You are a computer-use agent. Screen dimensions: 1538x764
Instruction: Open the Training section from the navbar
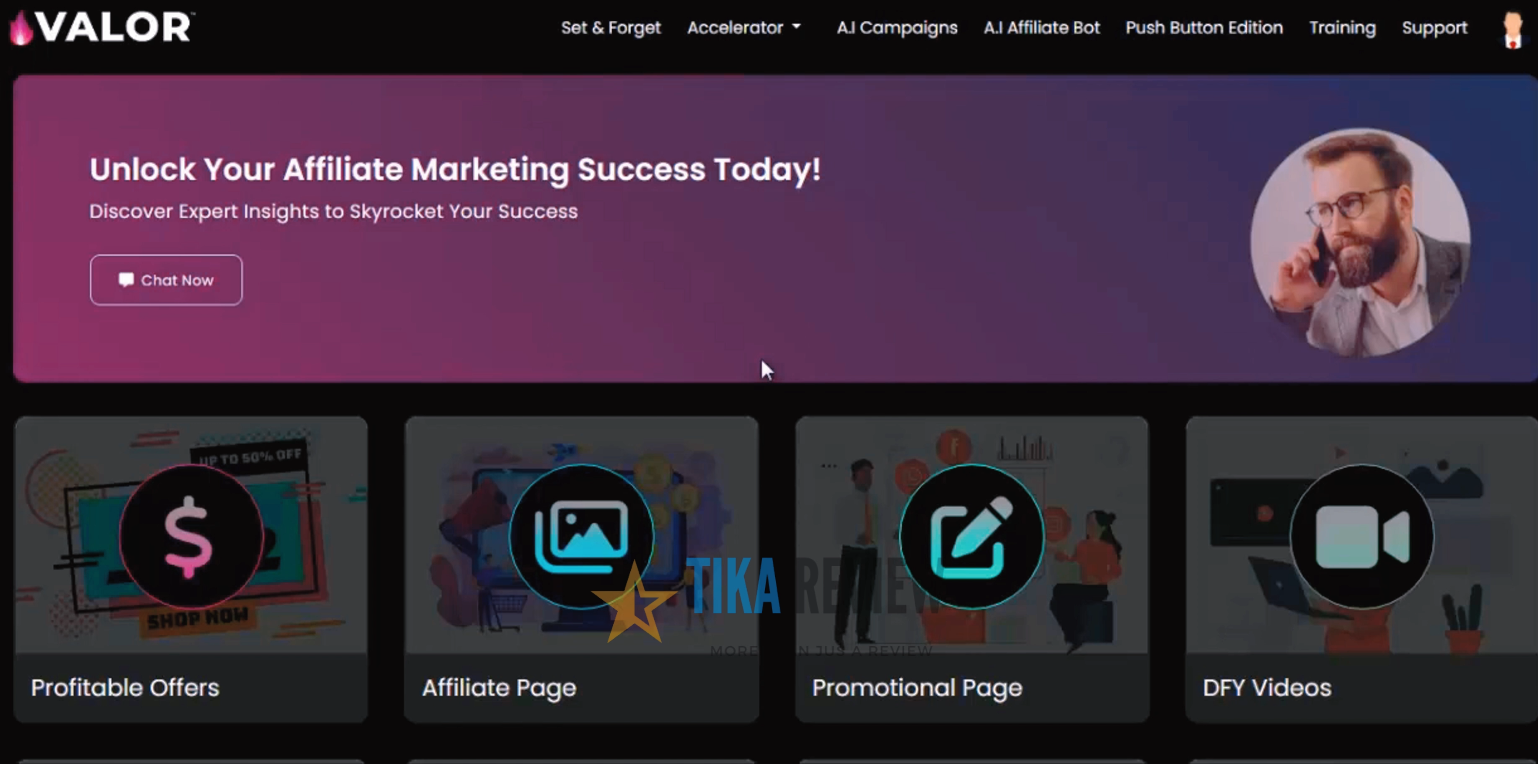click(1342, 28)
